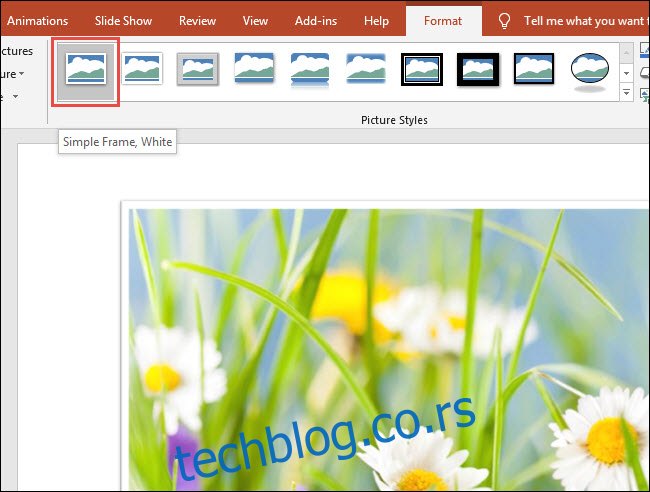
Task: Apply the Simple Frame, Black picture style
Action: (534, 69)
